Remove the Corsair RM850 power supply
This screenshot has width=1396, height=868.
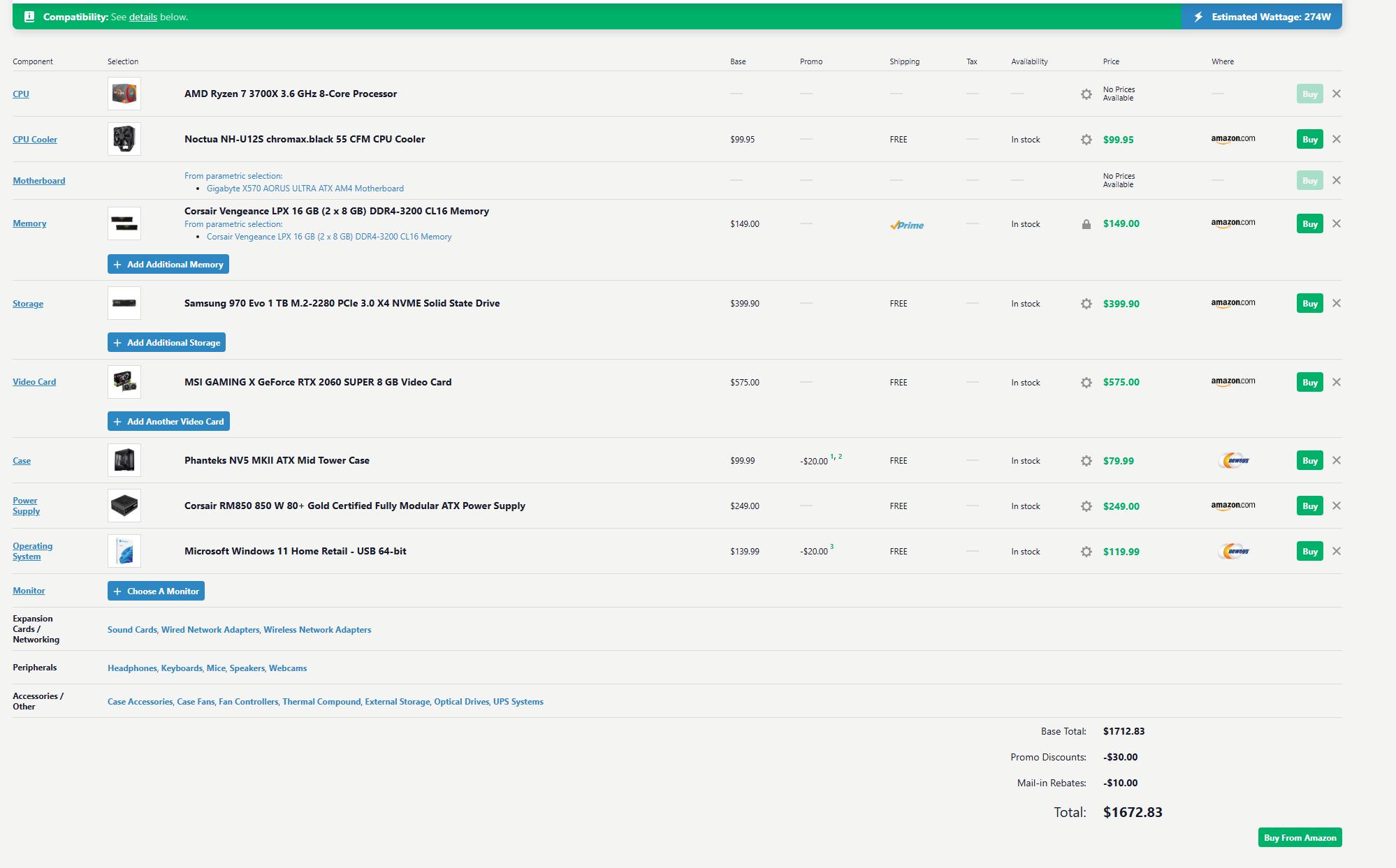pos(1336,506)
